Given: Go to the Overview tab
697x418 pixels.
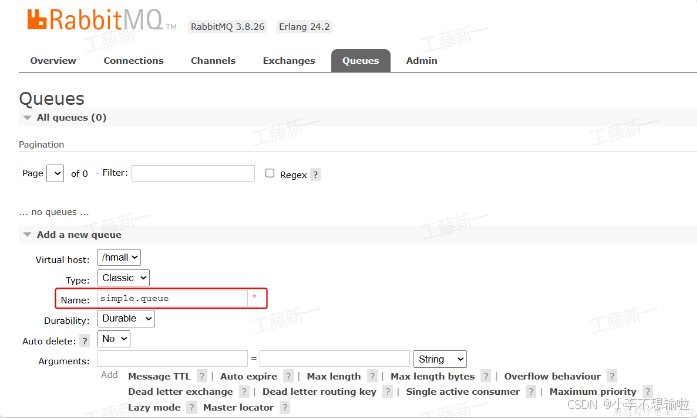Looking at the screenshot, I should click(x=53, y=61).
